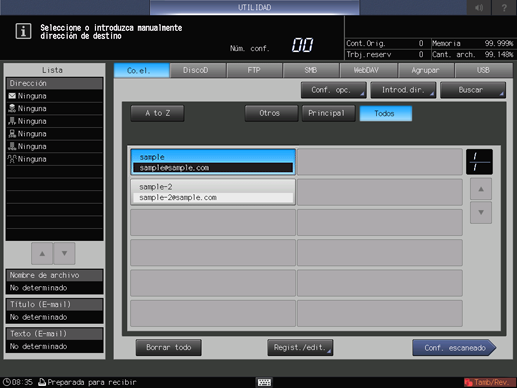Select the email envelope Ninguna row
This screenshot has height=388, width=517.
pyautogui.click(x=54, y=96)
